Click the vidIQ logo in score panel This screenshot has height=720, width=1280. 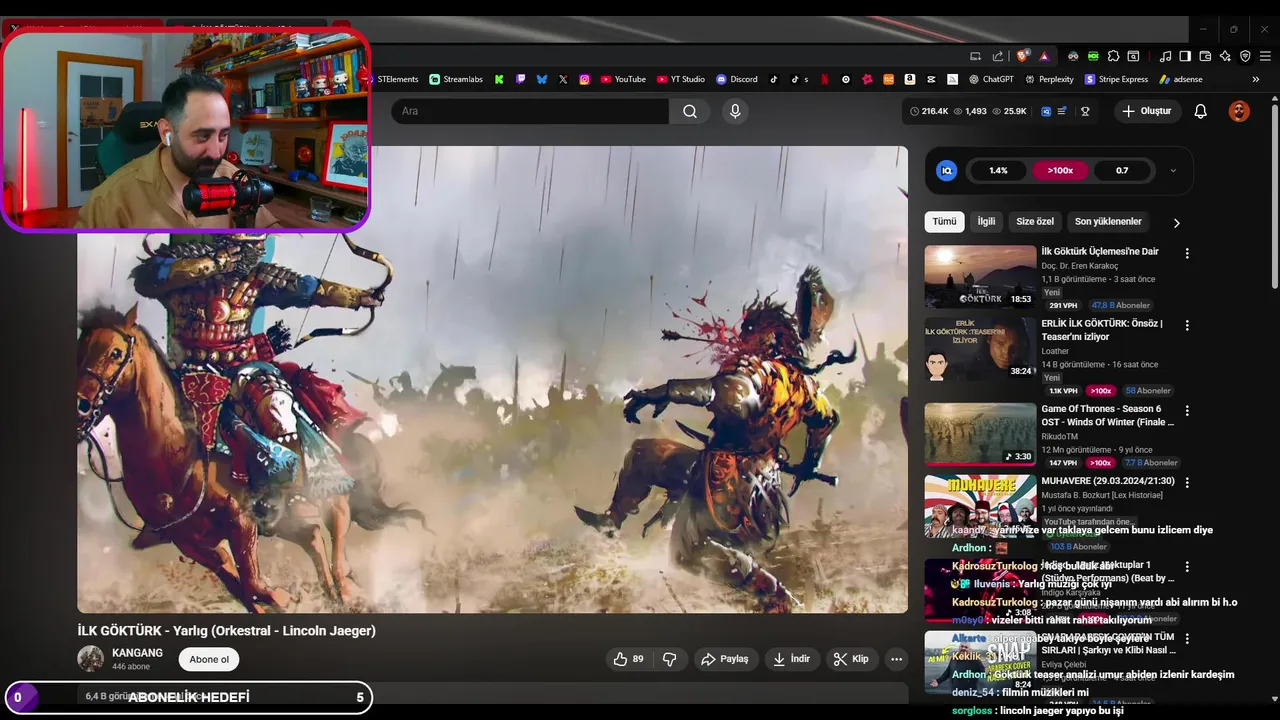[x=946, y=171]
